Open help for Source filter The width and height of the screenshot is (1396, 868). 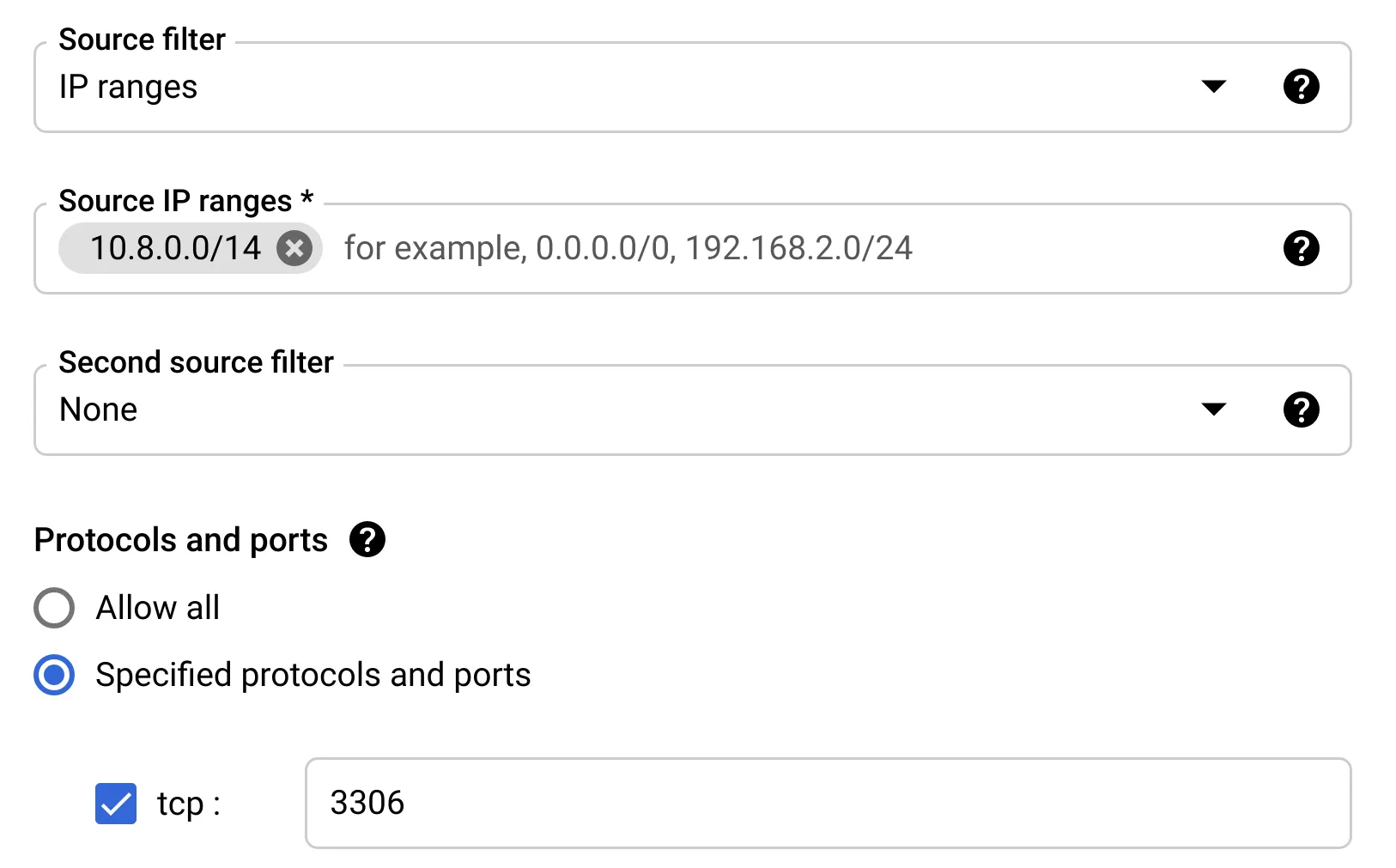1301,87
